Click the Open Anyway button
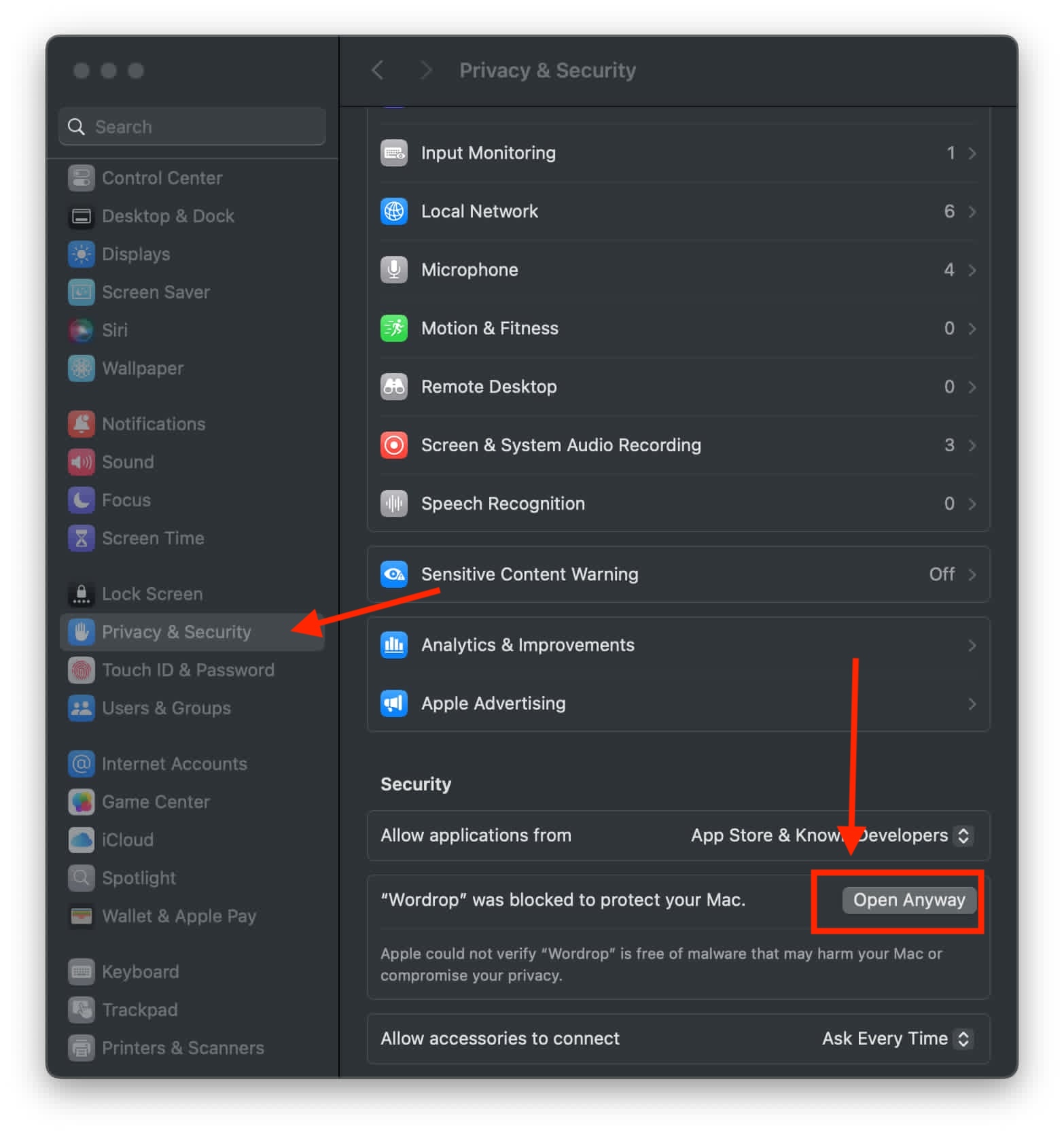 [x=909, y=900]
